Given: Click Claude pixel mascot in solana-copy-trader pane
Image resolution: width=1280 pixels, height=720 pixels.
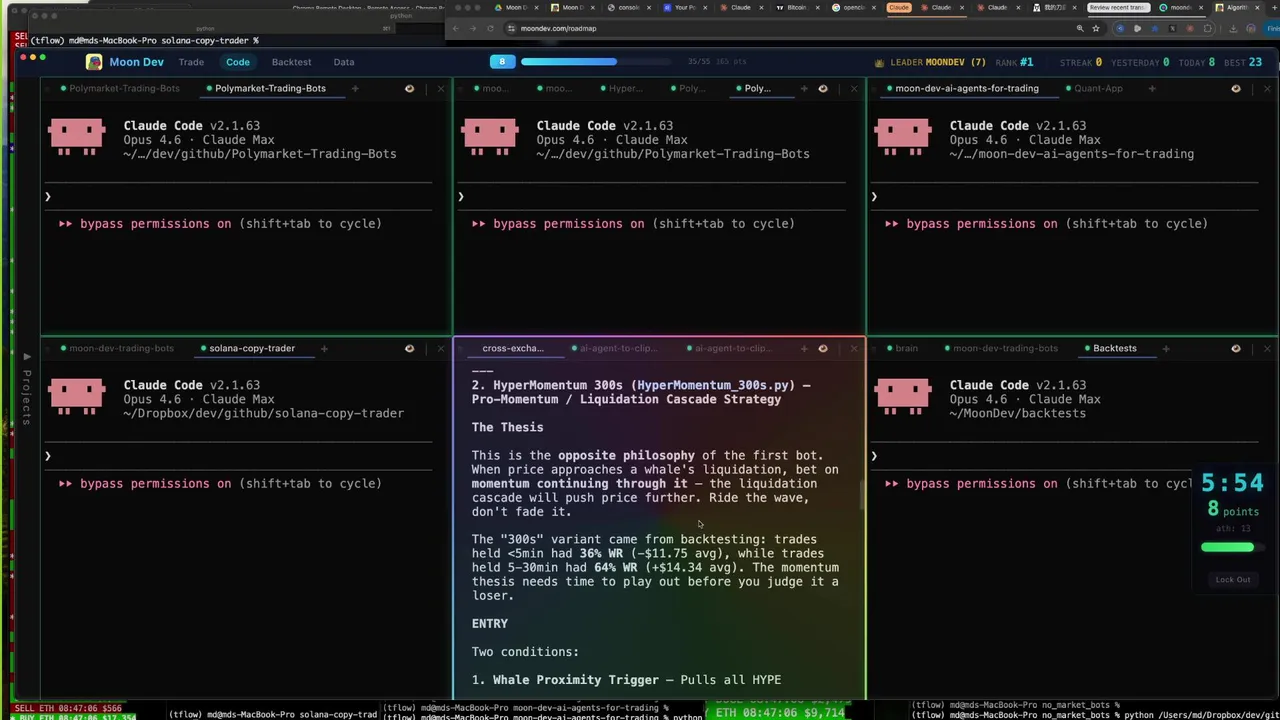Looking at the screenshot, I should coord(76,395).
